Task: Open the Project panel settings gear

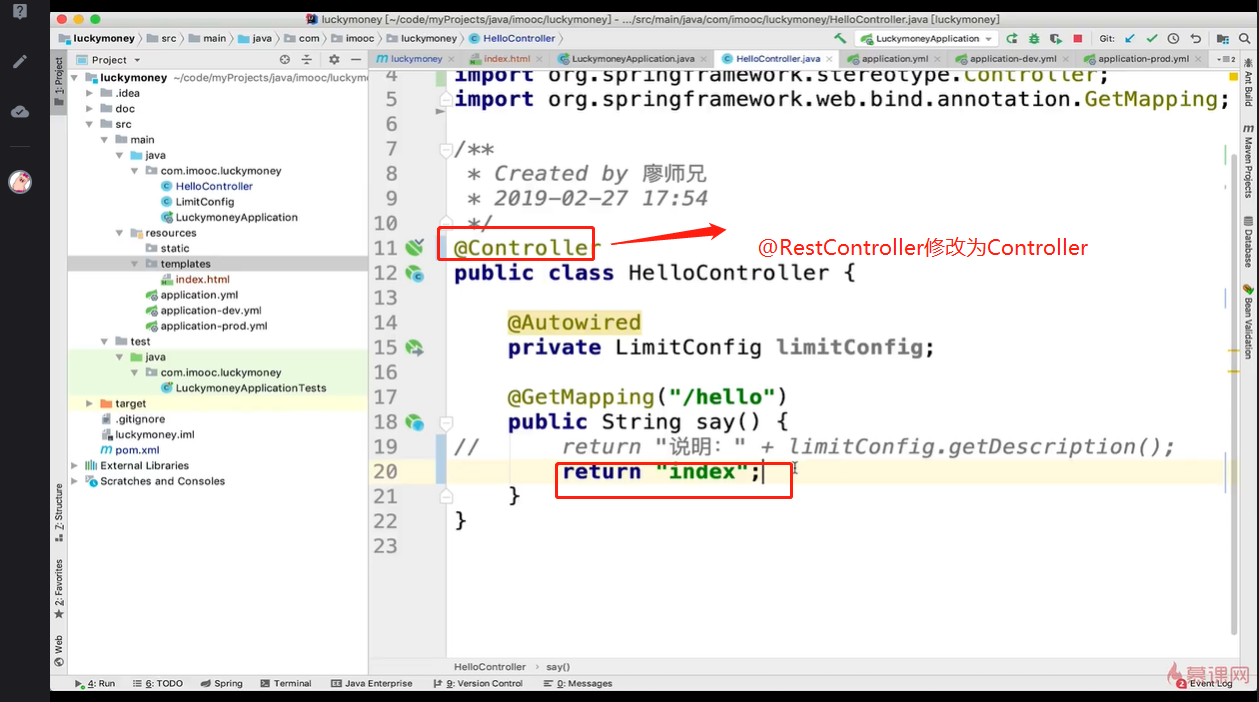Action: [x=334, y=60]
